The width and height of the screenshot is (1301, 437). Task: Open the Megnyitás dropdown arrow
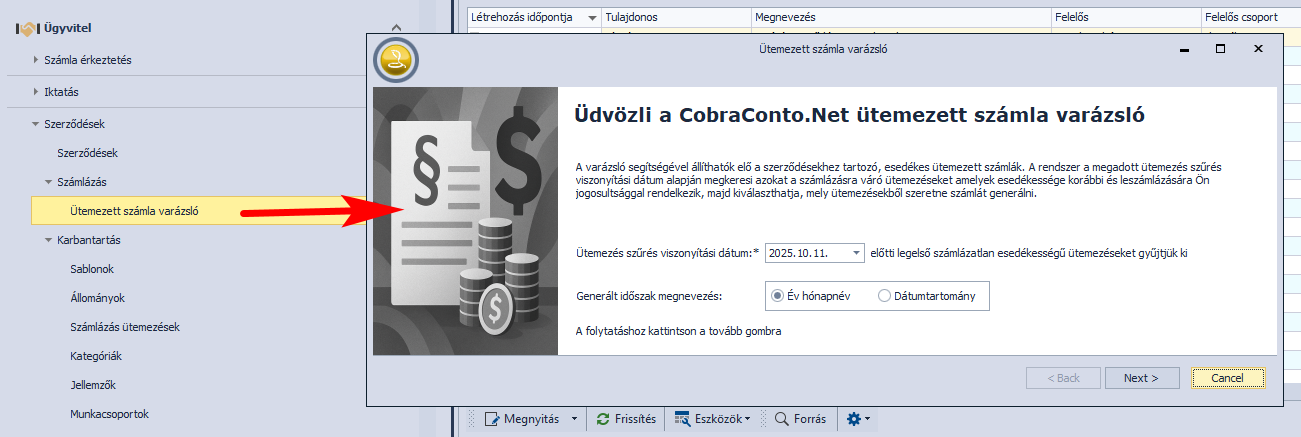pos(574,419)
